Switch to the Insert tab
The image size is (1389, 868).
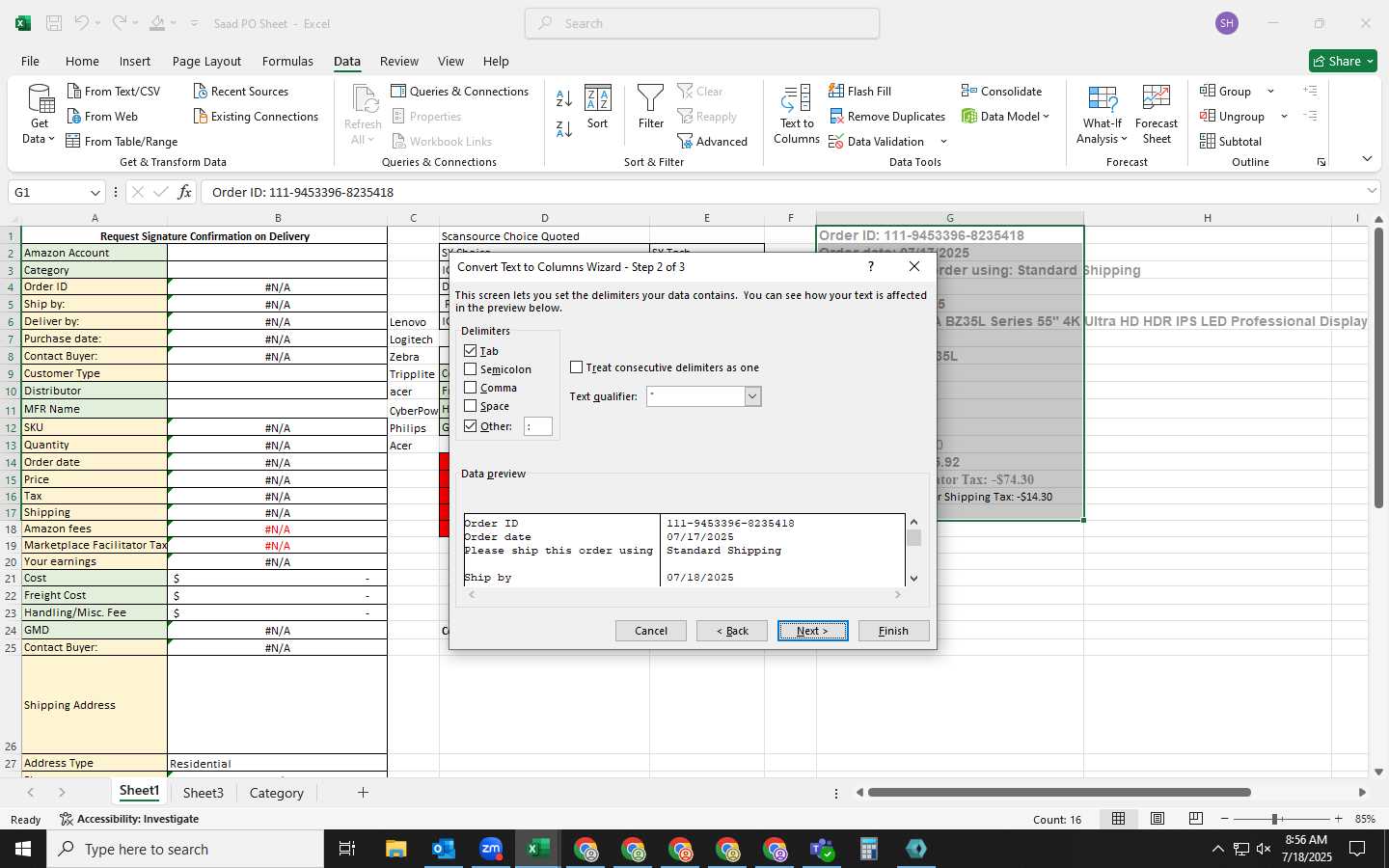coord(135,61)
